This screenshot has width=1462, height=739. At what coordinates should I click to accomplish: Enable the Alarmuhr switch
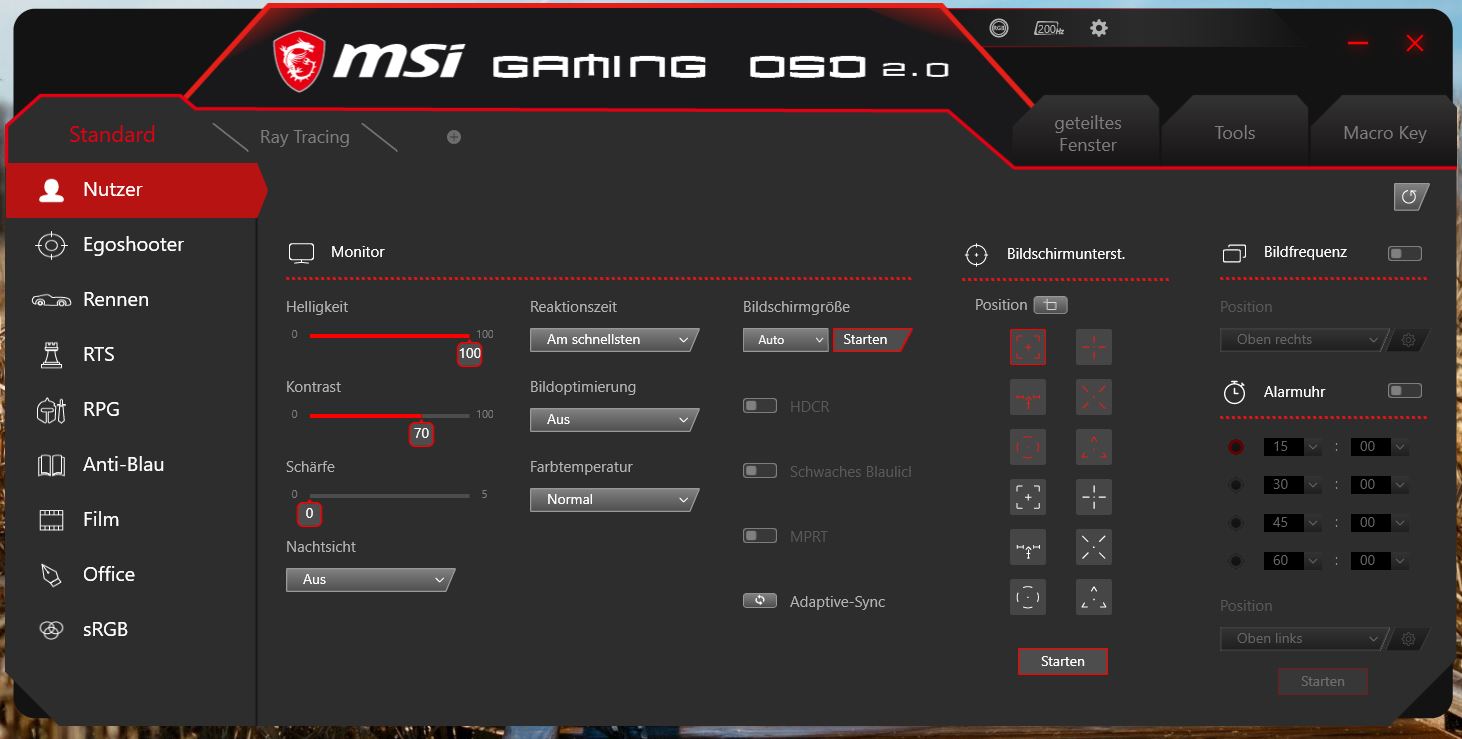(x=1405, y=391)
